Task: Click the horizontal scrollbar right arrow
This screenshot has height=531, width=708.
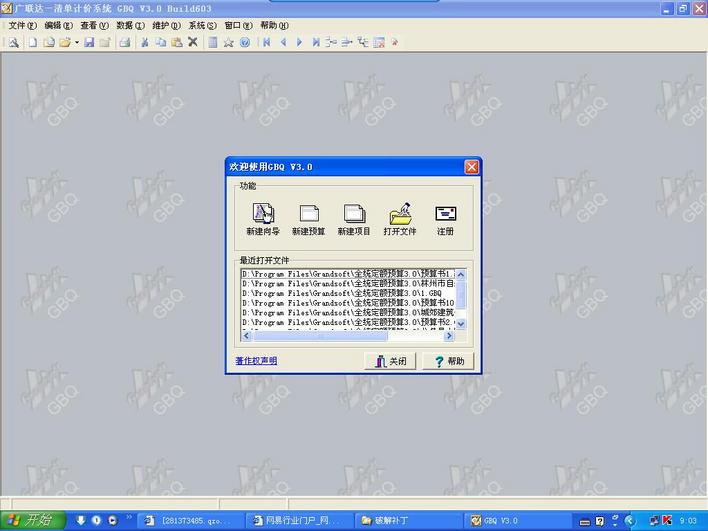Action: 449,336
